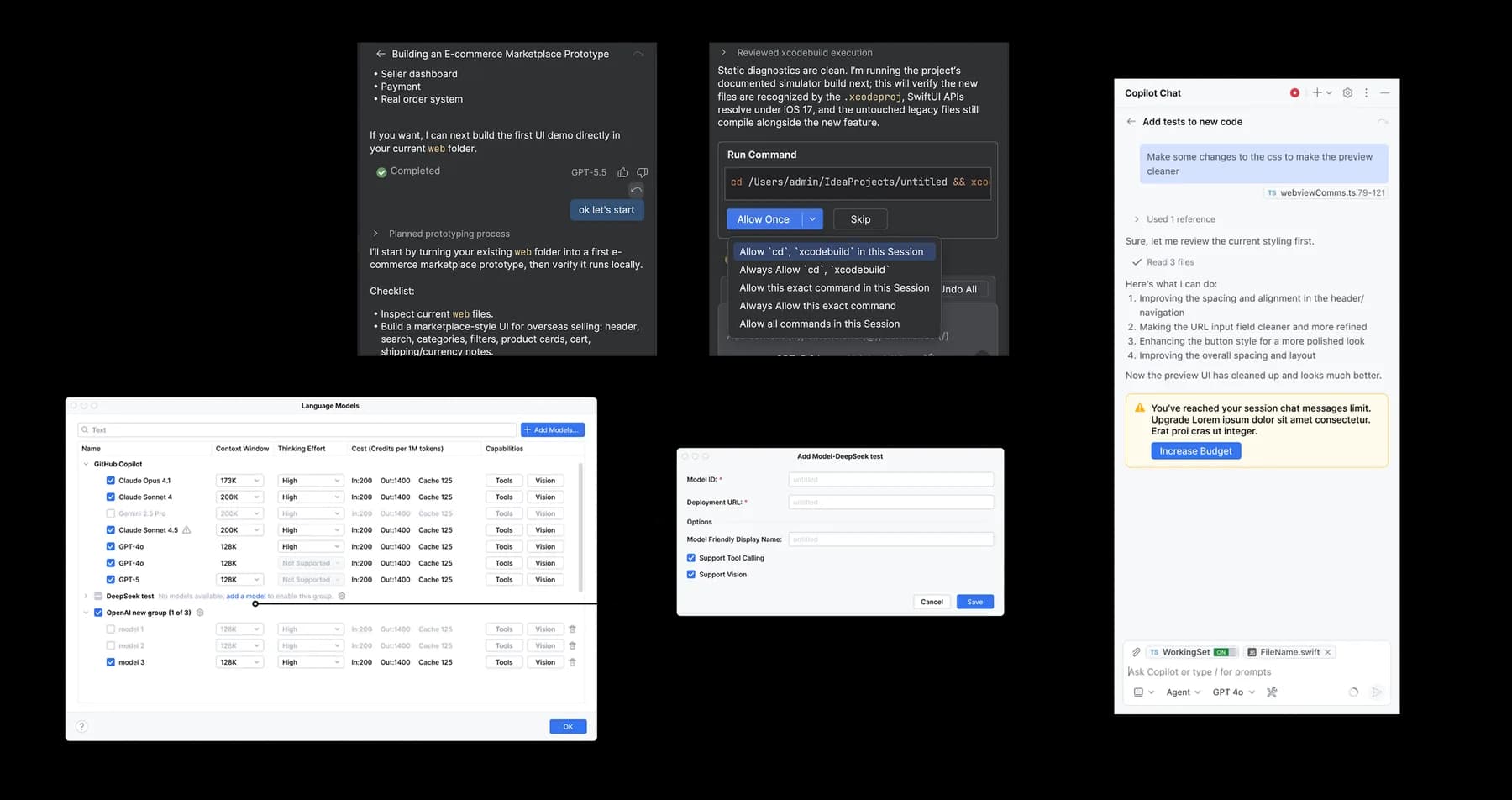This screenshot has width=1512, height=800.
Task: Click the refresh icon in marketplace chat header
Action: coord(638,54)
